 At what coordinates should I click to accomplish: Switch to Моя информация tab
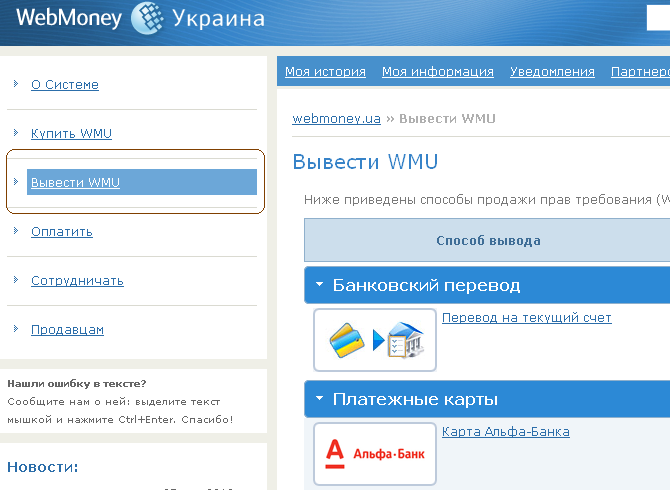click(x=438, y=71)
